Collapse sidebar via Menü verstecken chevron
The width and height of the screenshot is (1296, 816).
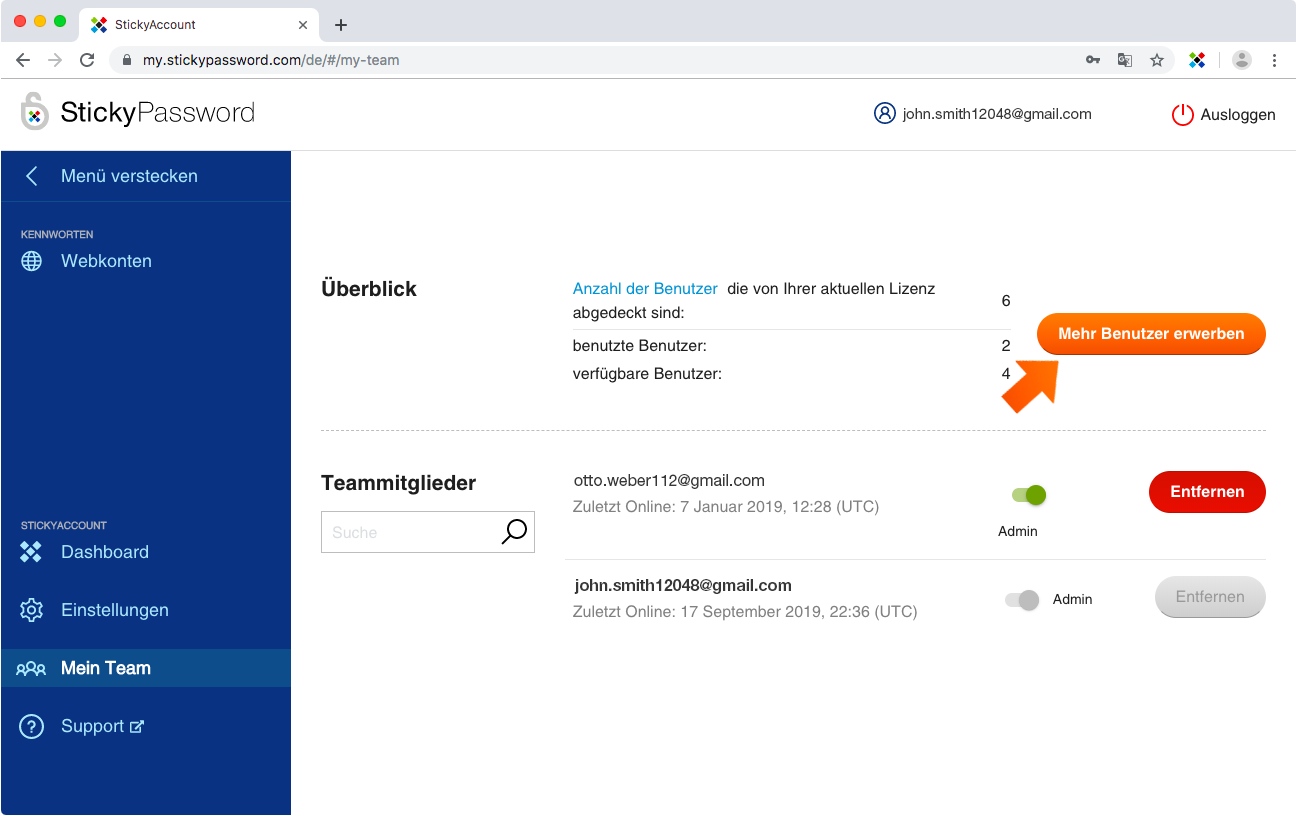[32, 176]
